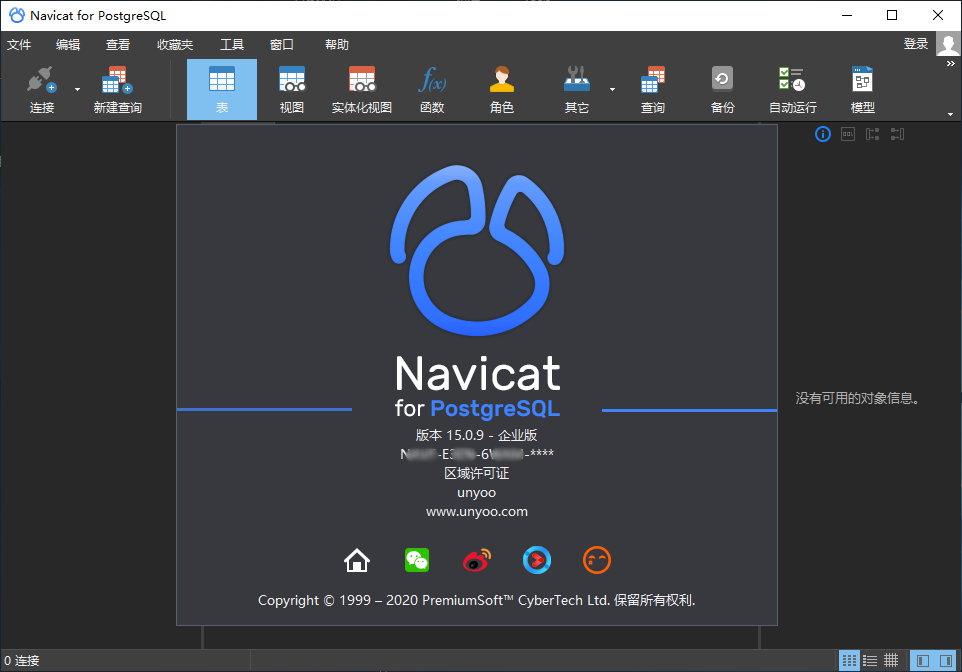Open the Help (帮助) menu

(337, 45)
